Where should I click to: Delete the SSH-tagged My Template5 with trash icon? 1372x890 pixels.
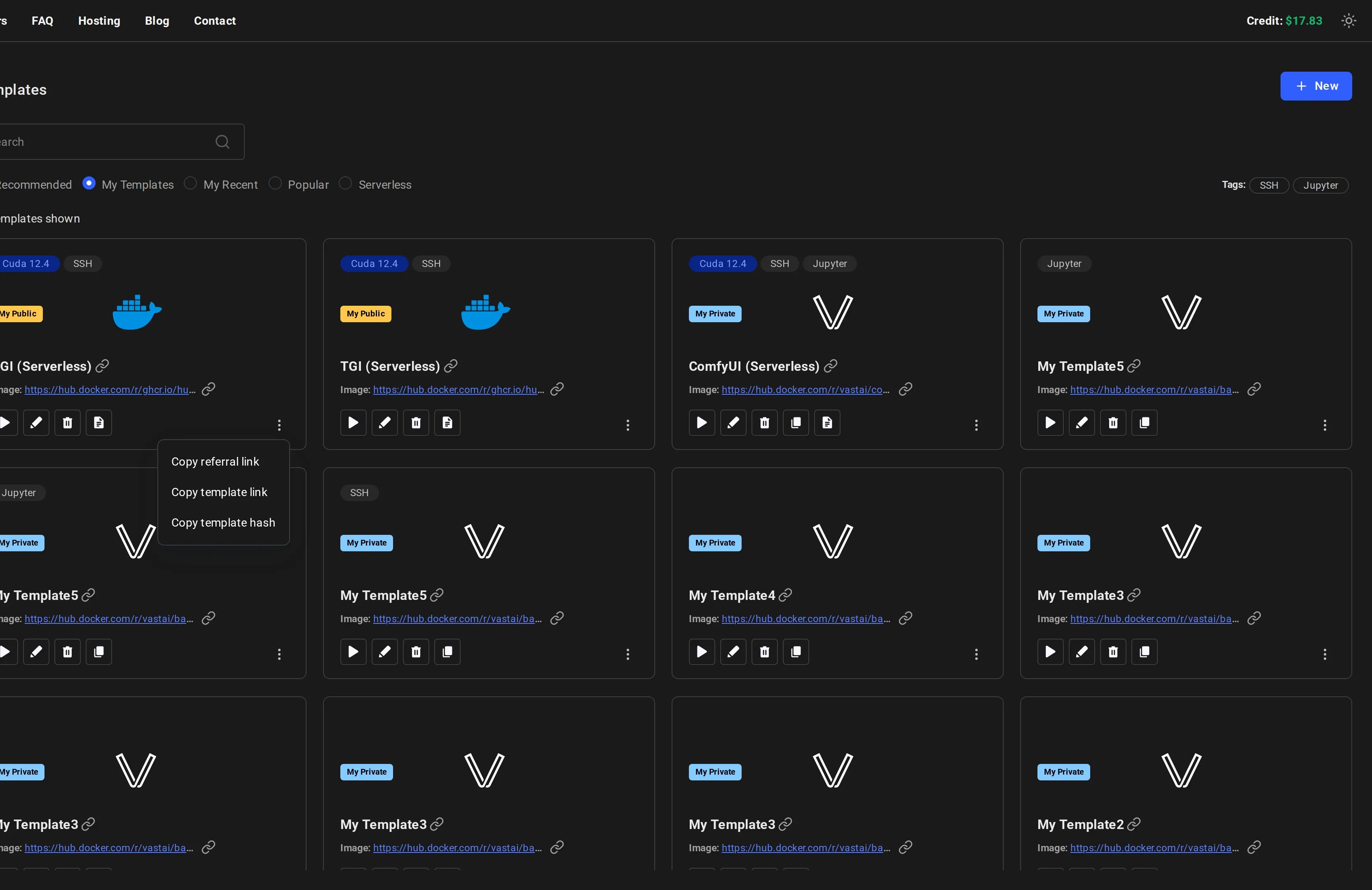(416, 651)
